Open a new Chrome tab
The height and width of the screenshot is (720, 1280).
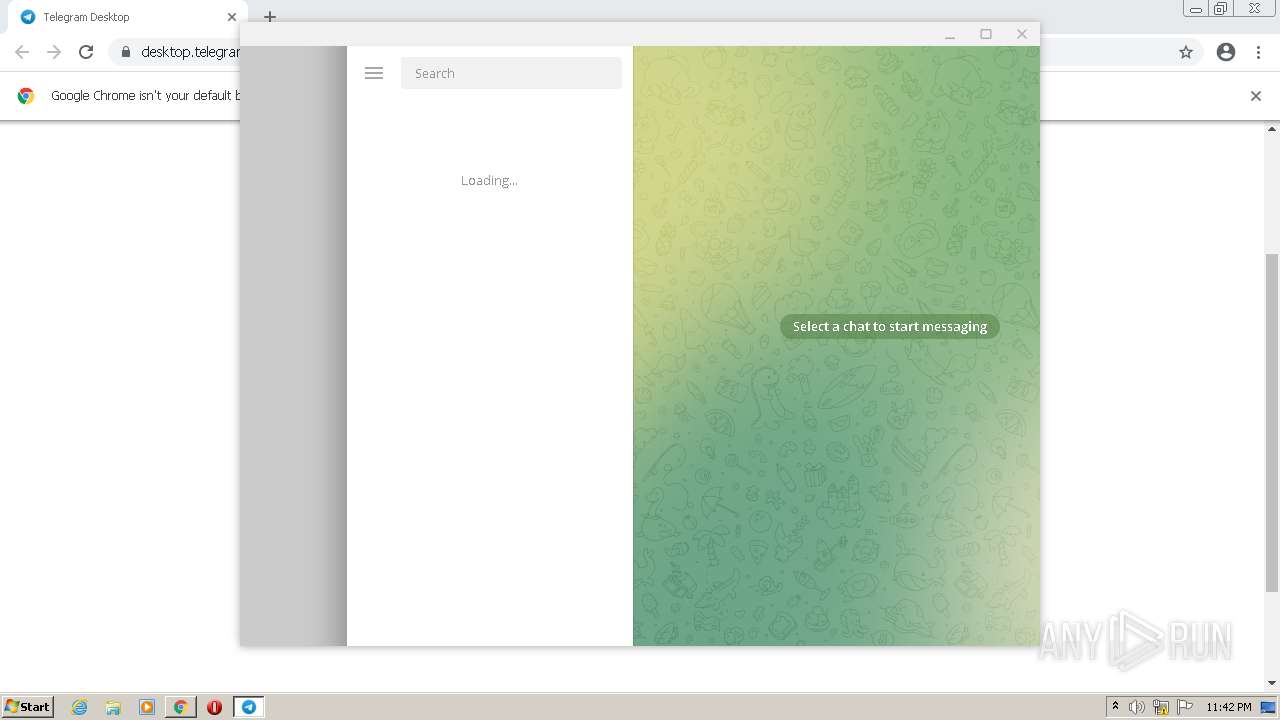coord(270,17)
